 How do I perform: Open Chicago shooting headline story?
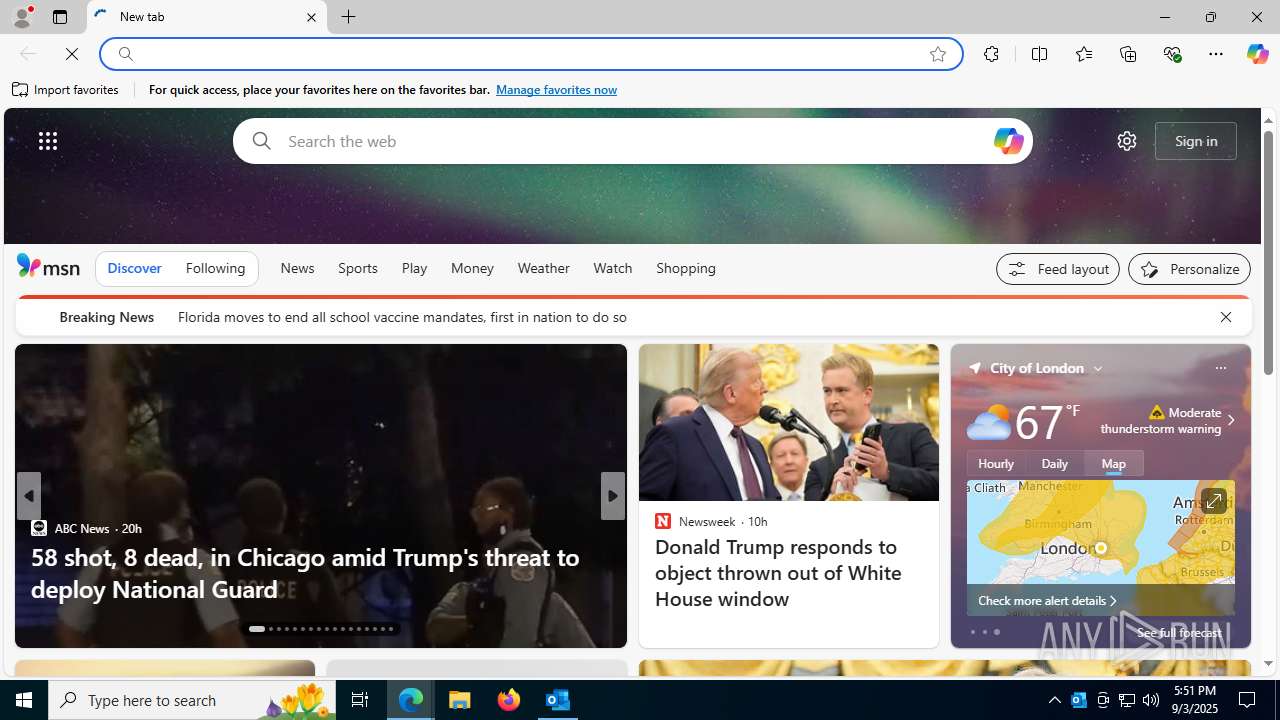point(305,573)
